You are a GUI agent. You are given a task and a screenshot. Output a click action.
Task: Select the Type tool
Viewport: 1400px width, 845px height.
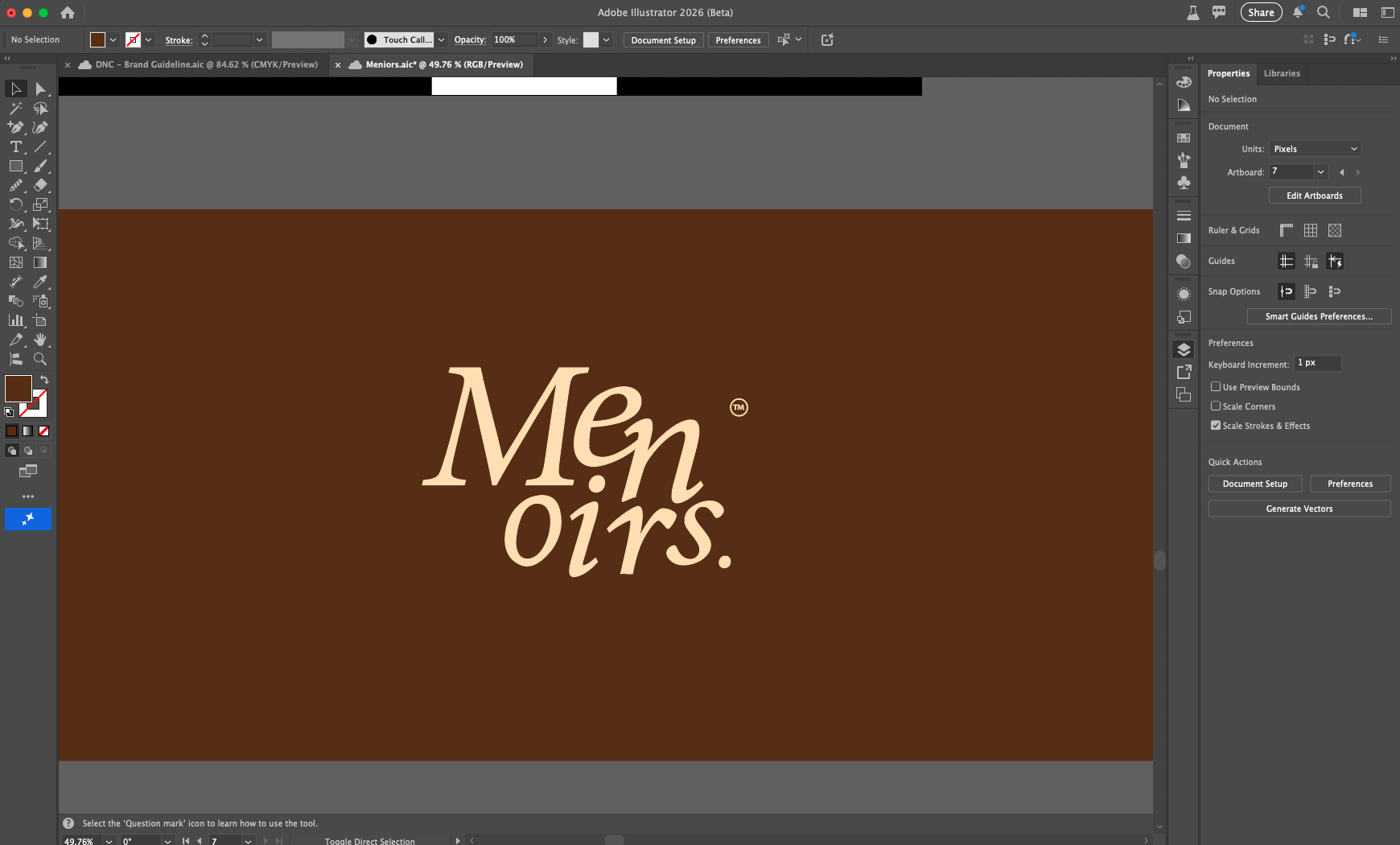coord(16,146)
